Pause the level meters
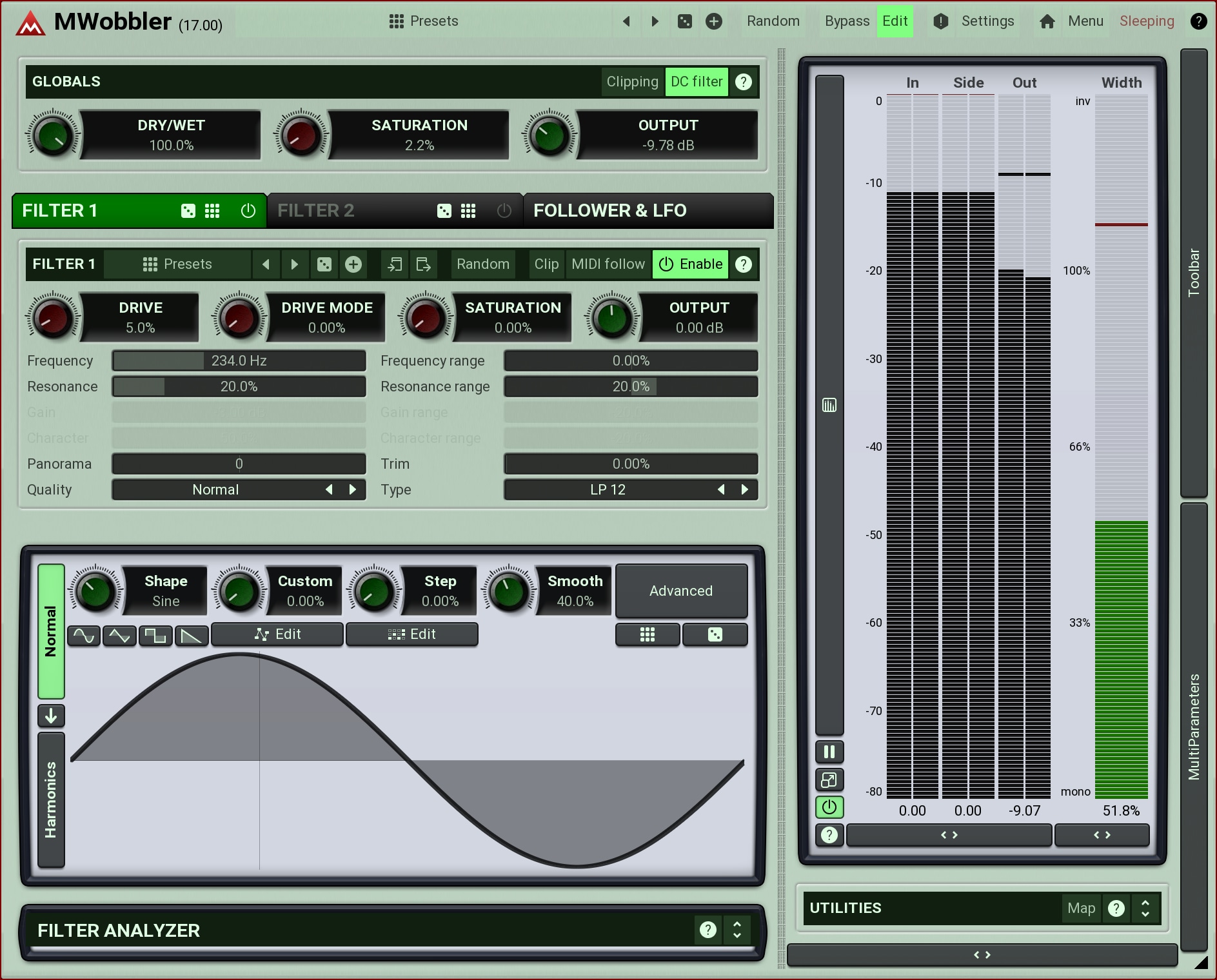 click(x=829, y=752)
